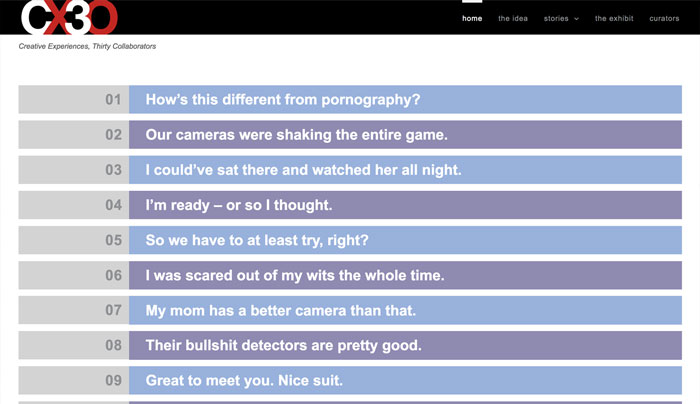700x404 pixels.
Task: Open story 'Our cameras were shaking the entire game'
Action: point(405,134)
